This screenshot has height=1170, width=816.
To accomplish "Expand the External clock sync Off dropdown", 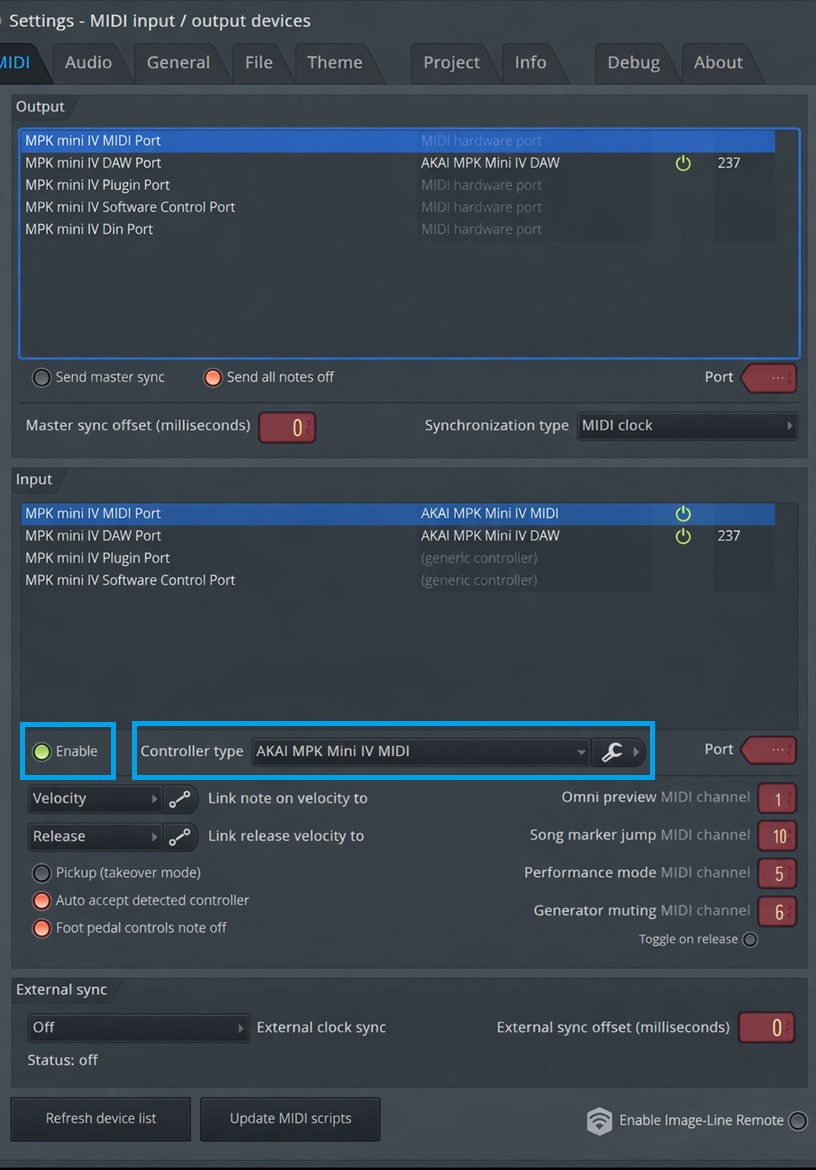I will (x=138, y=1028).
